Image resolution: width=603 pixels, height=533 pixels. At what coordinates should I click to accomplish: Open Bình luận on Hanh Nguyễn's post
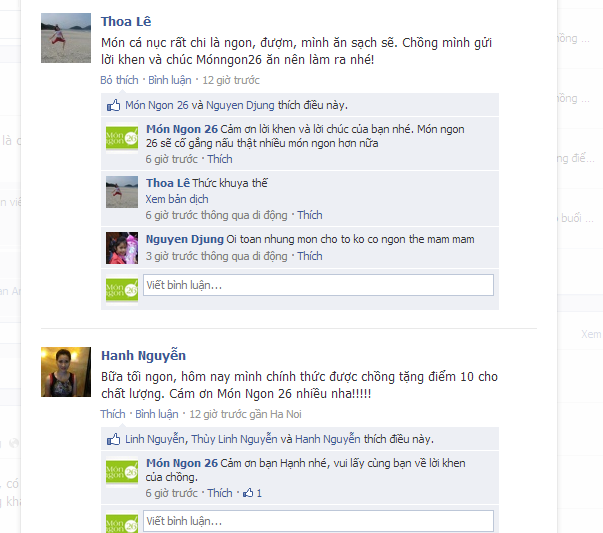click(x=157, y=414)
